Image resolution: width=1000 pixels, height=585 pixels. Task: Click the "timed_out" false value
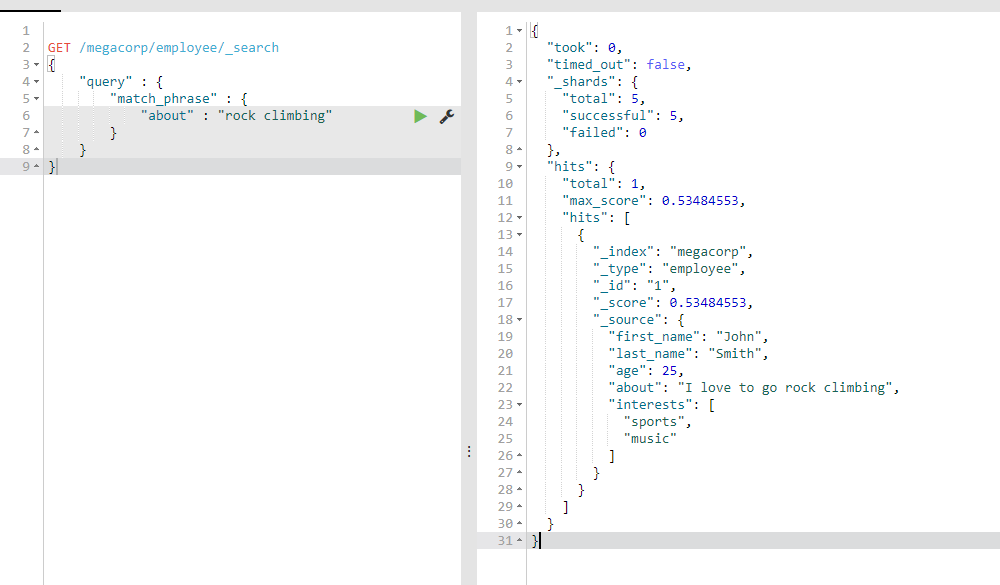pyautogui.click(x=665, y=64)
